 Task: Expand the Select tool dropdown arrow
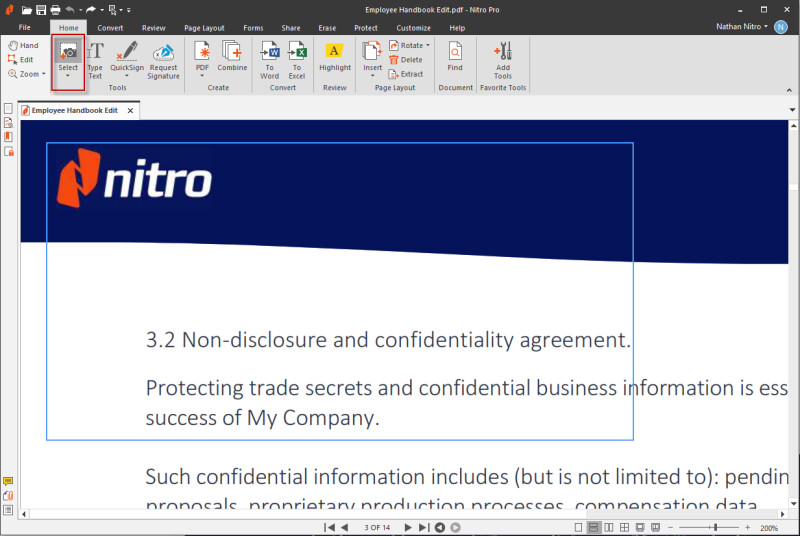[68, 76]
